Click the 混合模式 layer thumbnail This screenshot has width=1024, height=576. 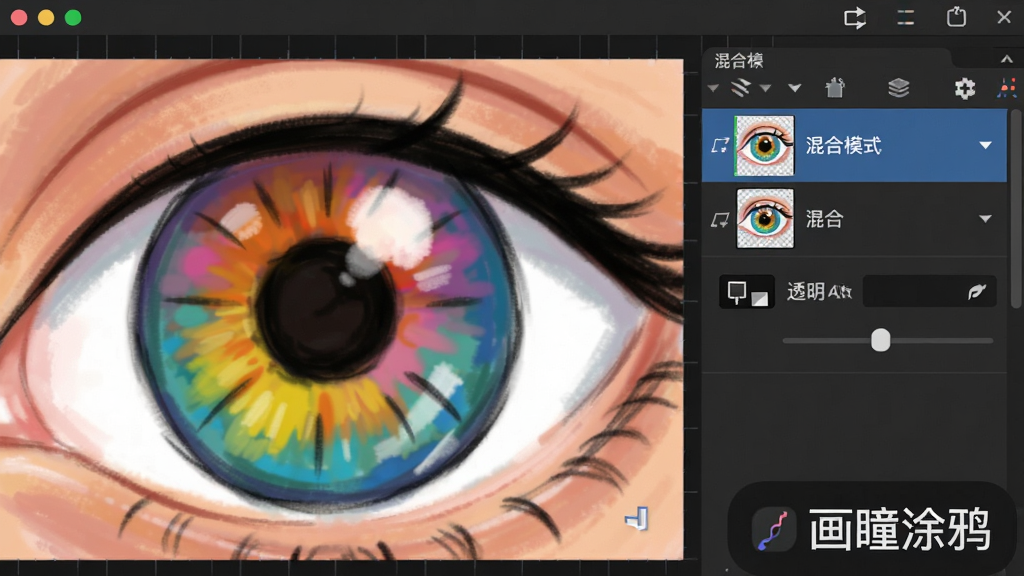765,146
